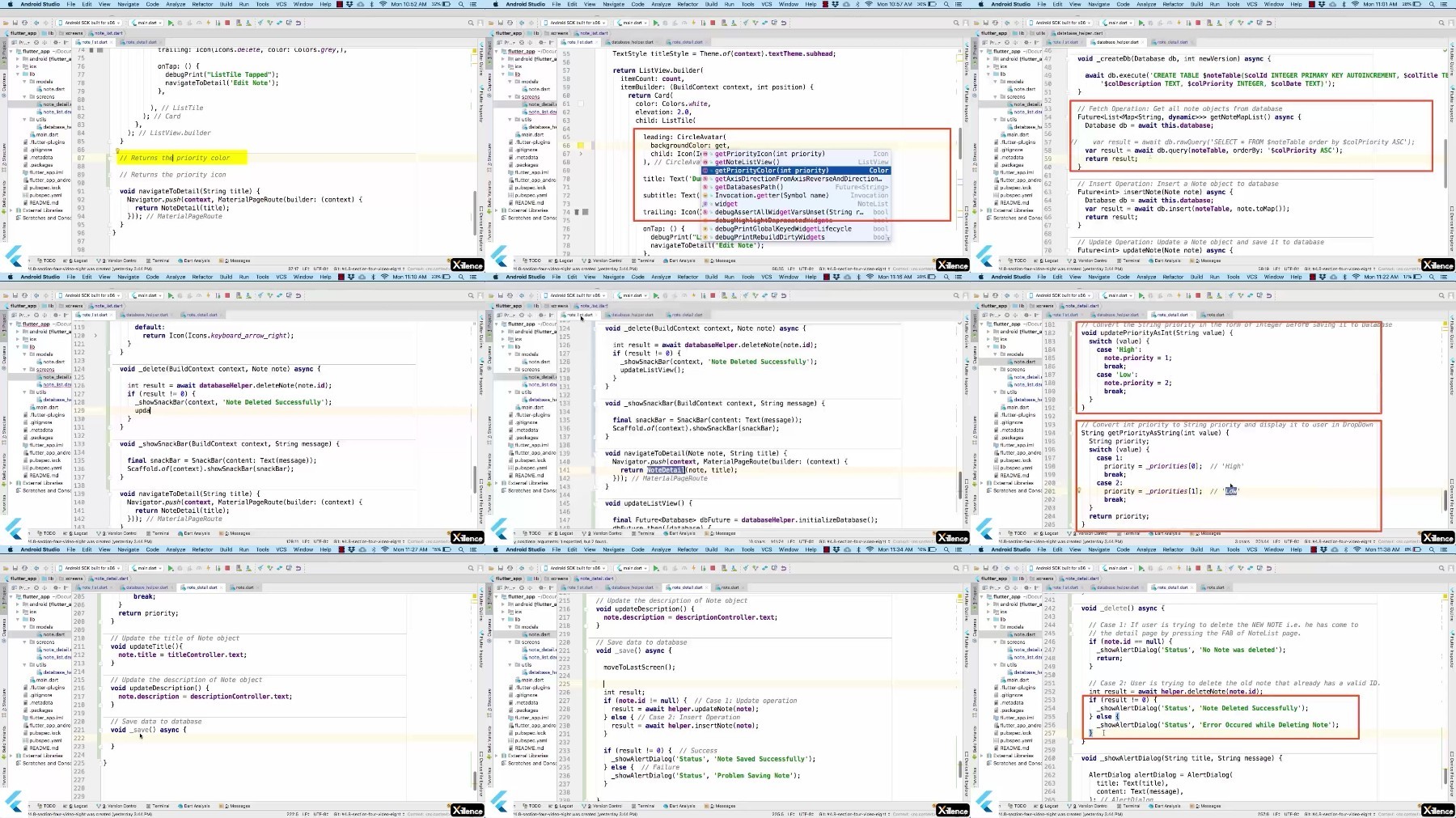Save all files in the 11:18 AM window
Screen dimensions: 1456x818
(501, 295)
